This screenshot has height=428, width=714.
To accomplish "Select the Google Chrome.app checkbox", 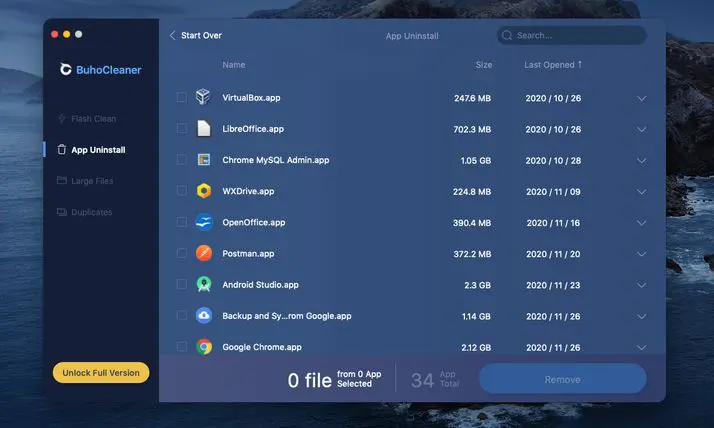I will point(181,346).
